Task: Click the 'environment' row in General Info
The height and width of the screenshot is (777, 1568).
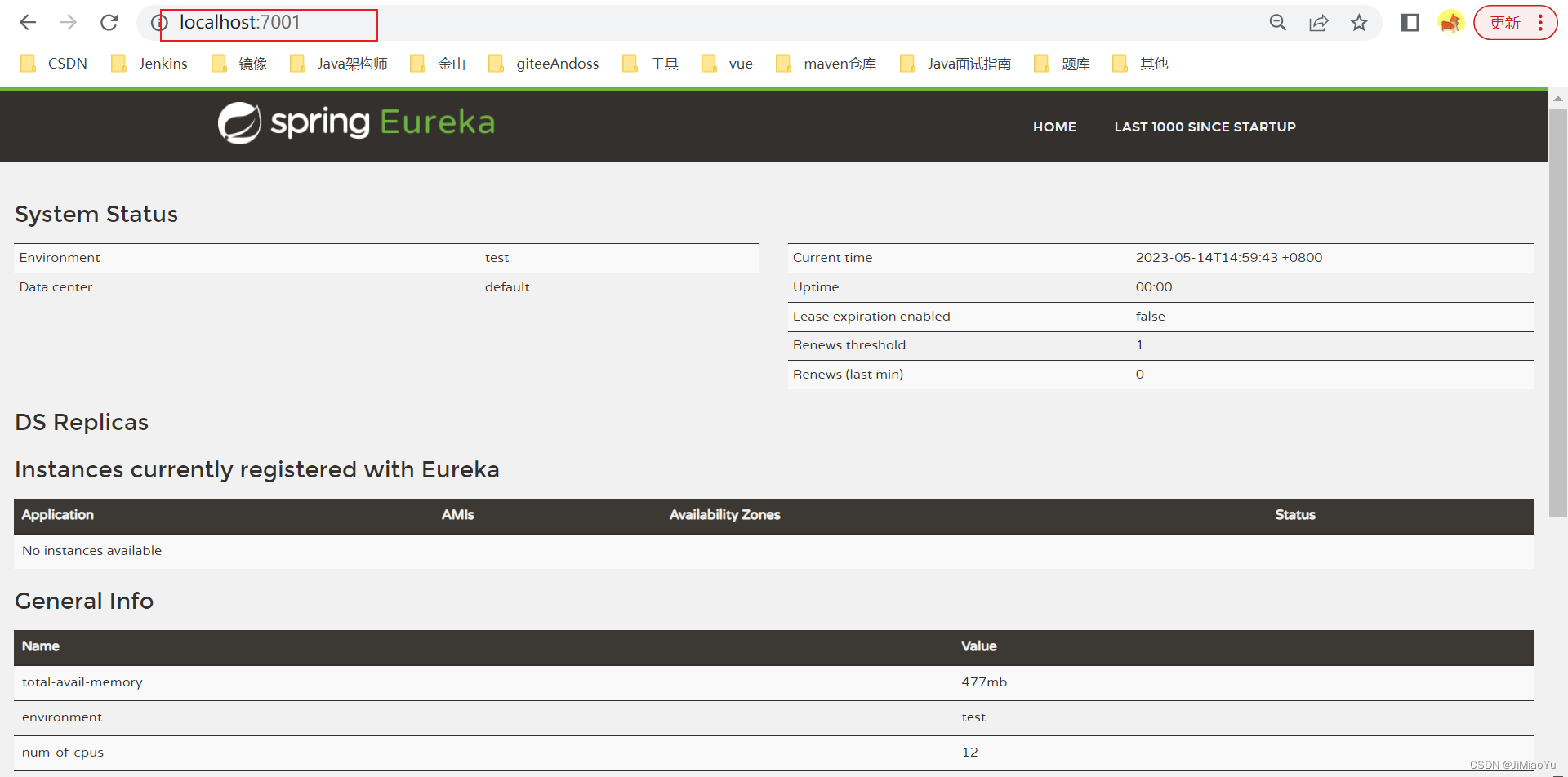Action: coord(773,717)
